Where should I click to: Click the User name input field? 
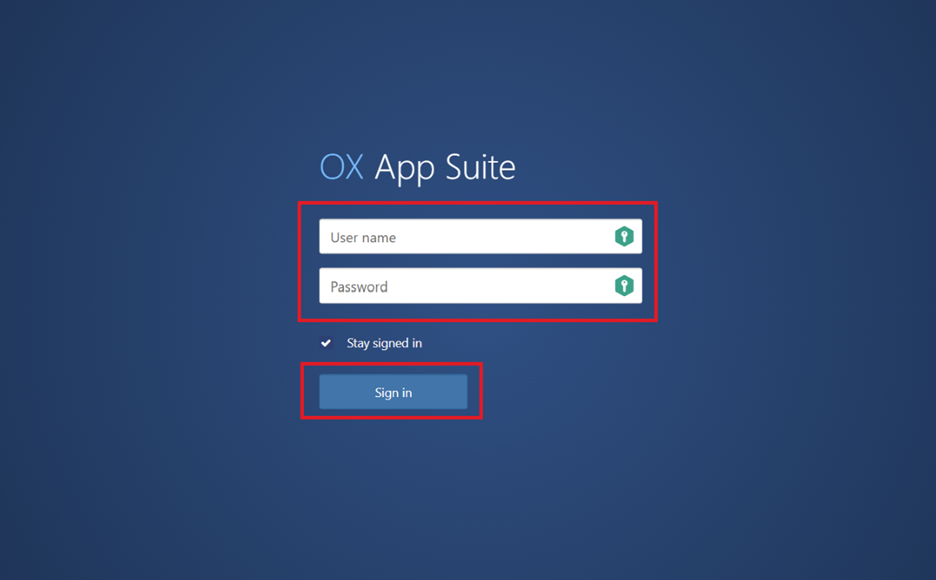(481, 236)
